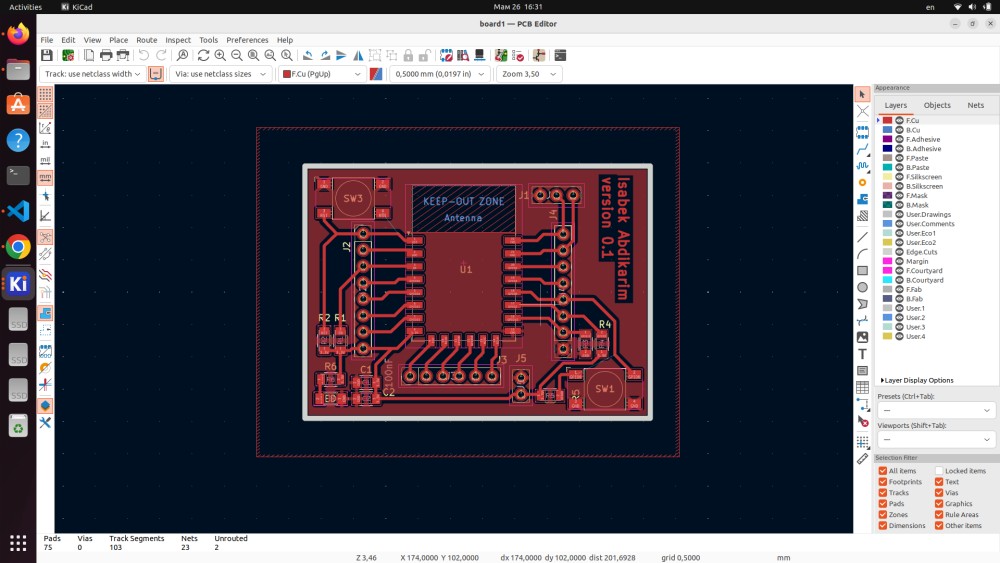Switch units to millimeters
The image size is (1000, 563).
pos(45,177)
